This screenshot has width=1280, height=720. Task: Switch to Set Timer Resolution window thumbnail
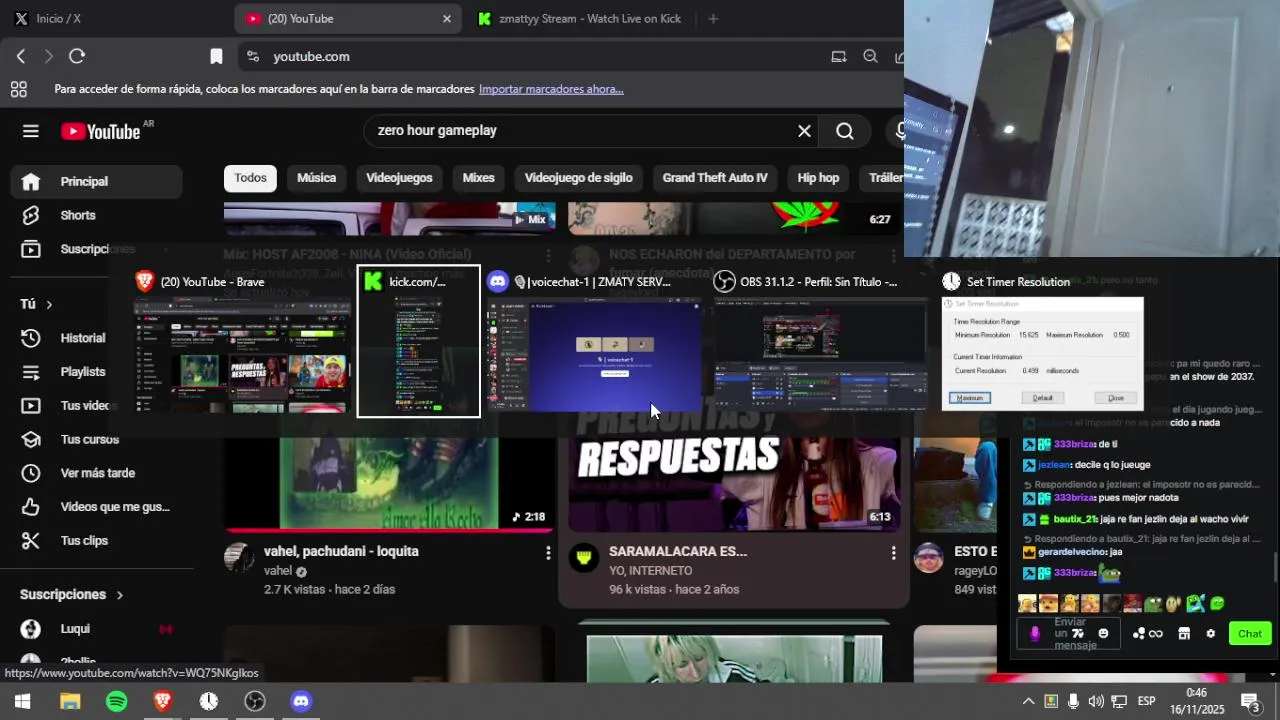point(1042,340)
